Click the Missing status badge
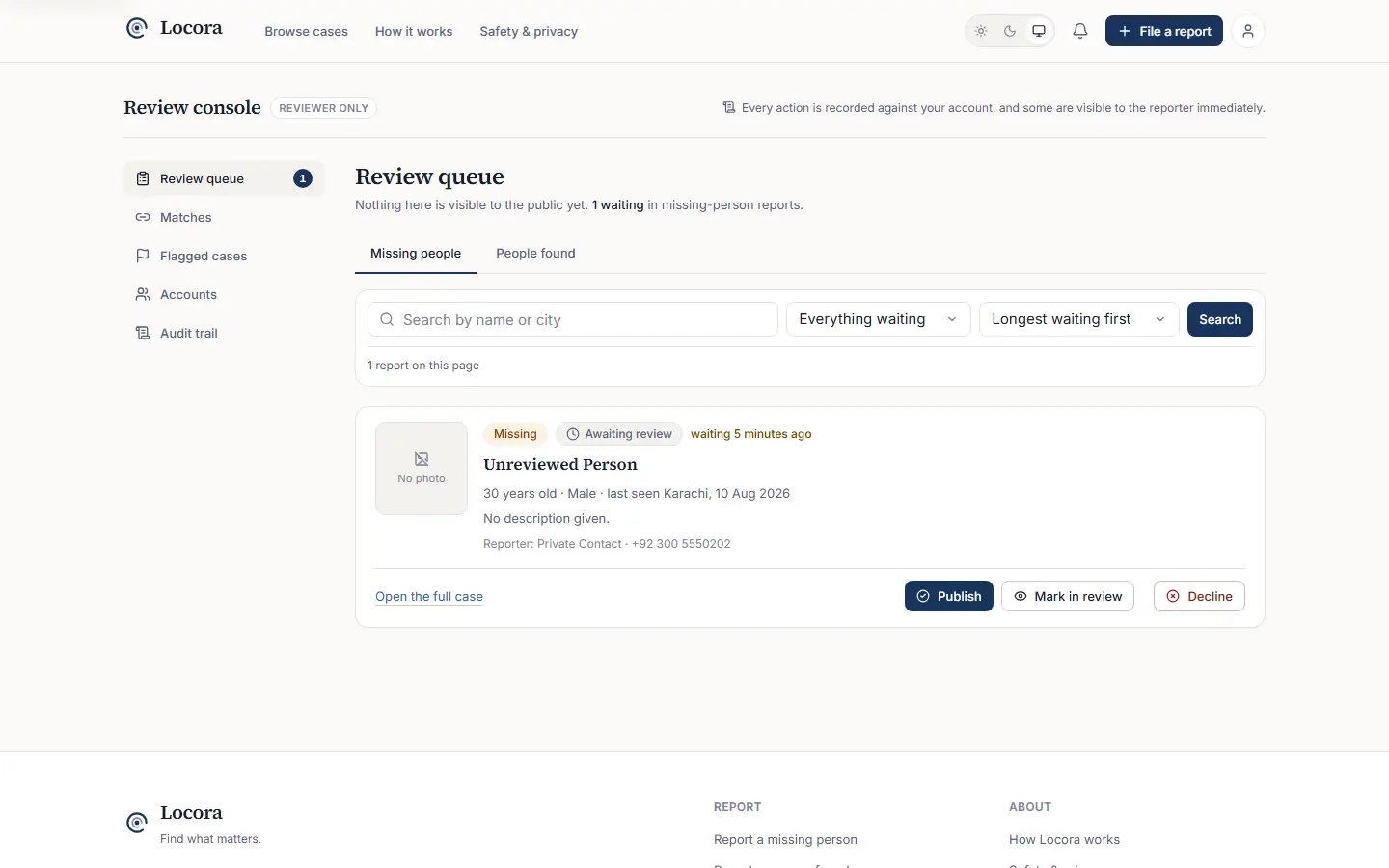 (515, 434)
